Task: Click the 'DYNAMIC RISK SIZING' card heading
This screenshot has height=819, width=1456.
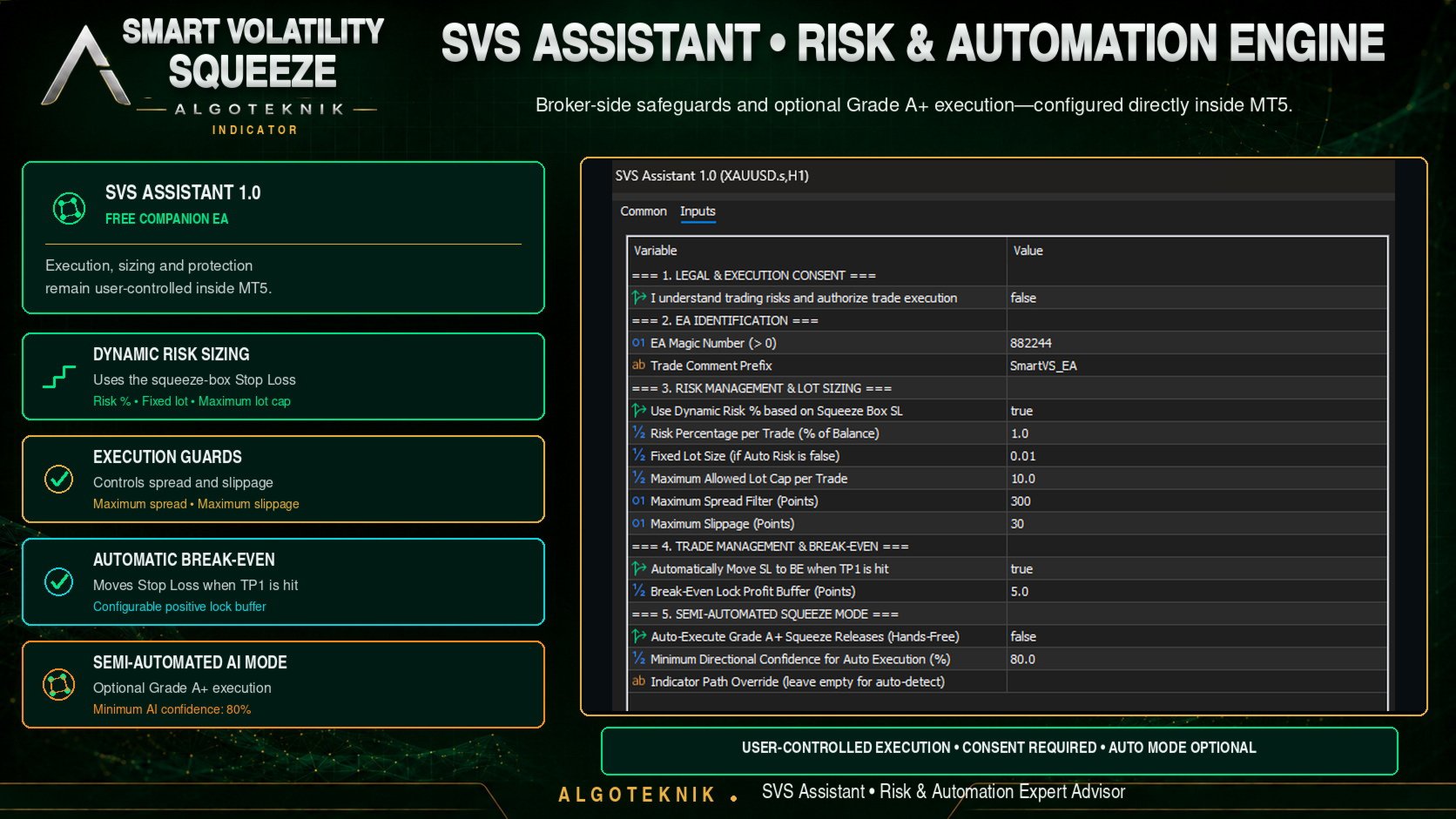Action: pos(172,354)
